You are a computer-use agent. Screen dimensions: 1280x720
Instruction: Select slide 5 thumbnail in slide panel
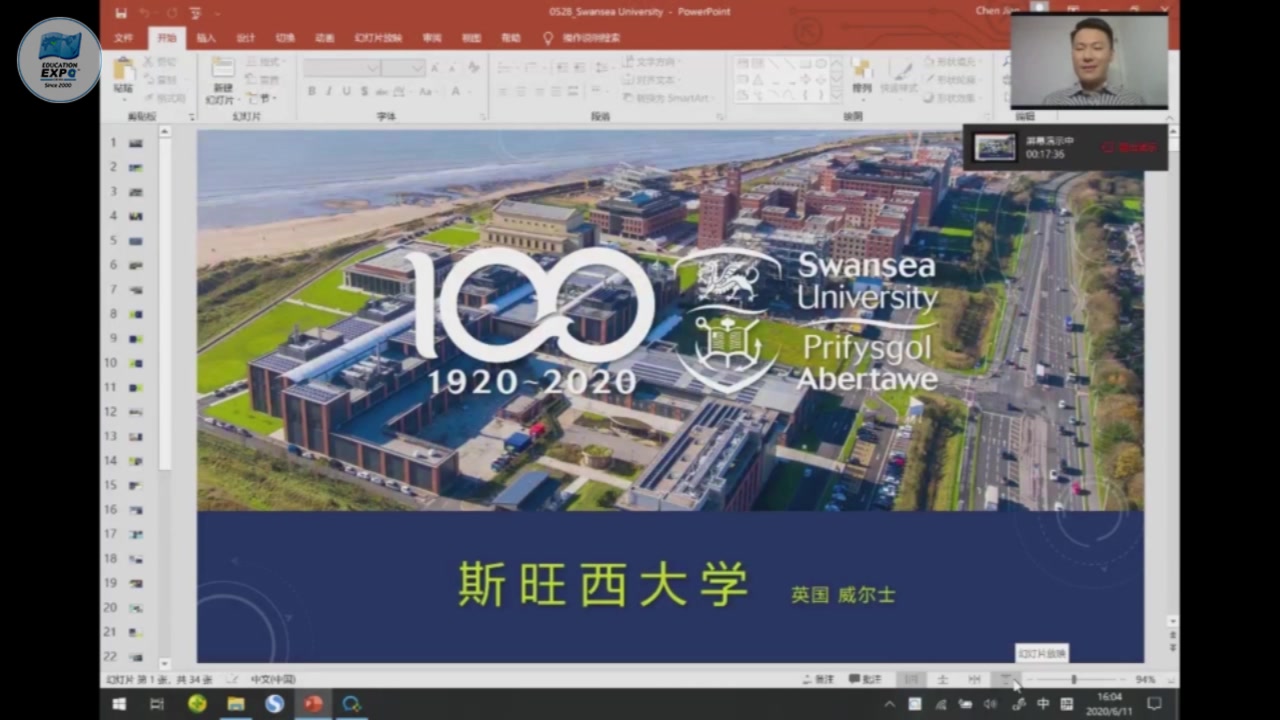pyautogui.click(x=134, y=241)
